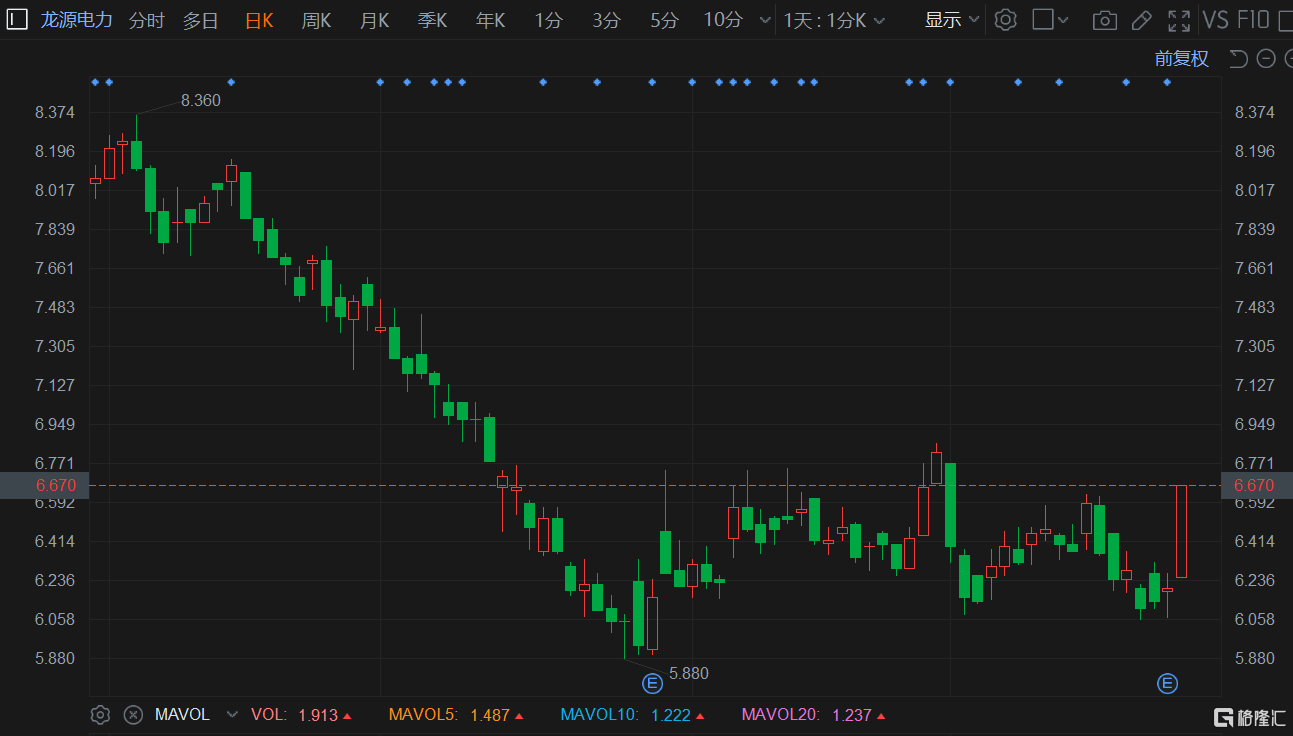Click the 龙源电力 stock name
Screen dimensions: 1293x736
tap(77, 20)
